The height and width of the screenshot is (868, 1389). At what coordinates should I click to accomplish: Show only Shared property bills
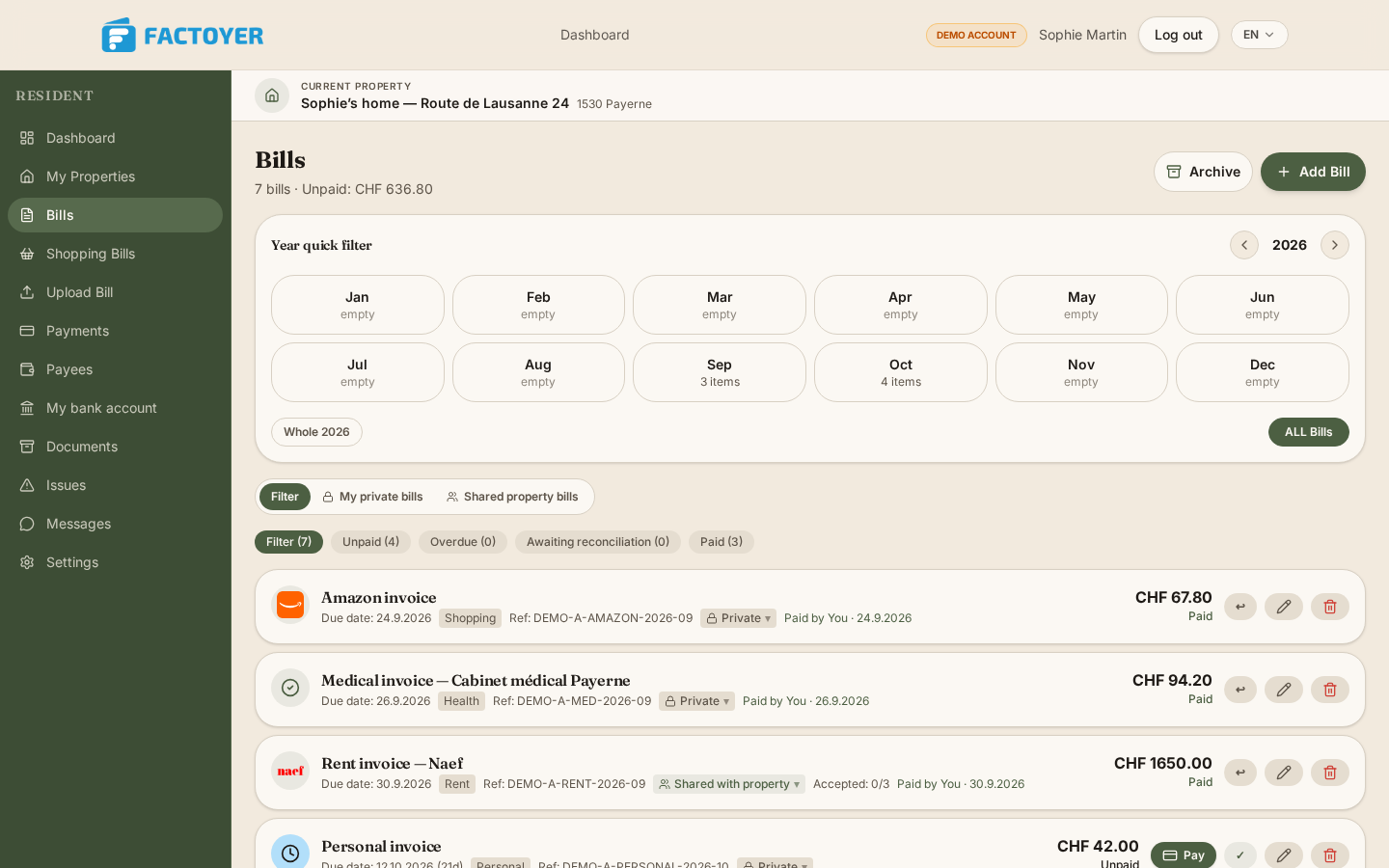click(512, 497)
